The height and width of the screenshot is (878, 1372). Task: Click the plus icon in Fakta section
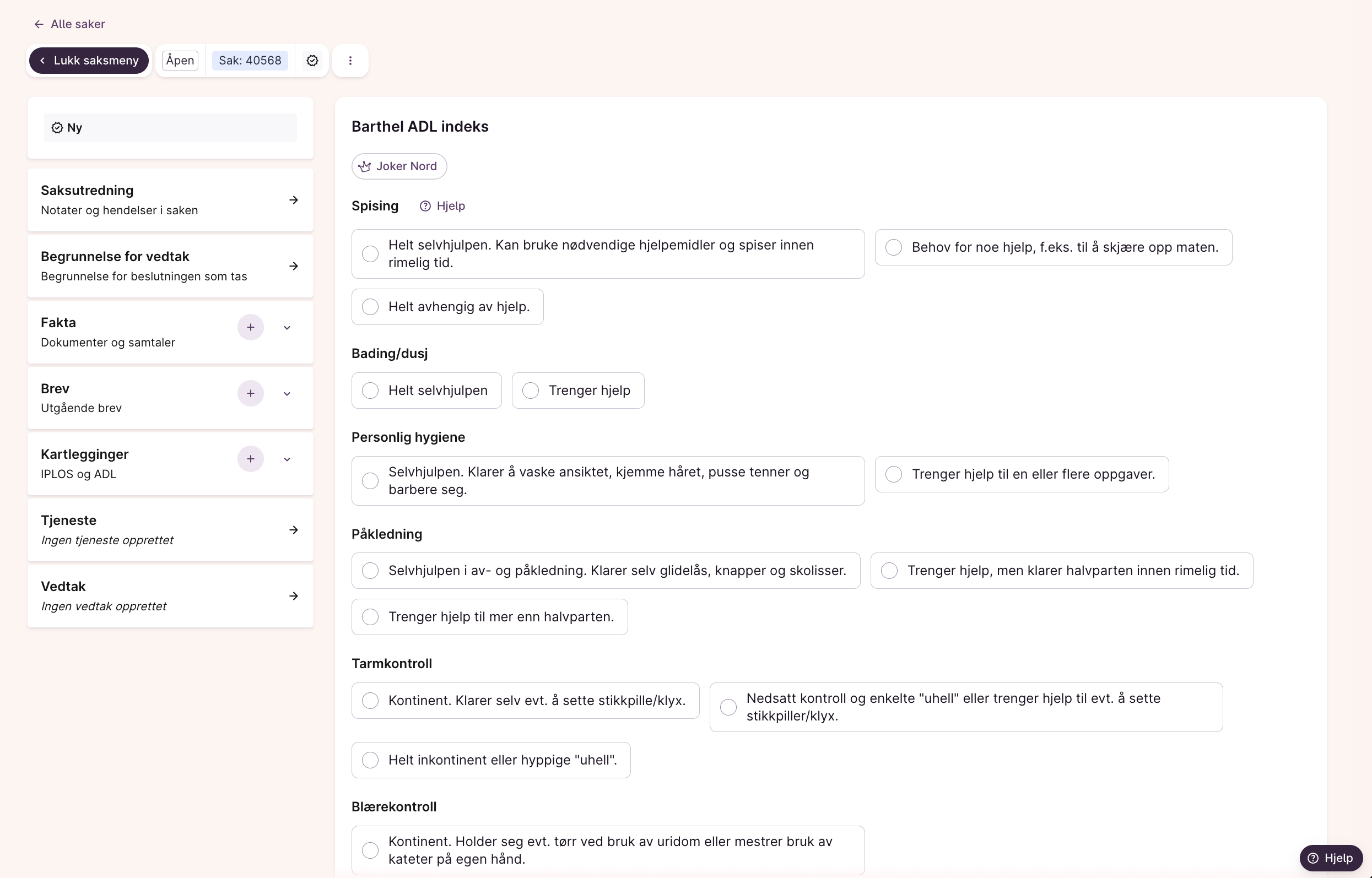coord(250,327)
